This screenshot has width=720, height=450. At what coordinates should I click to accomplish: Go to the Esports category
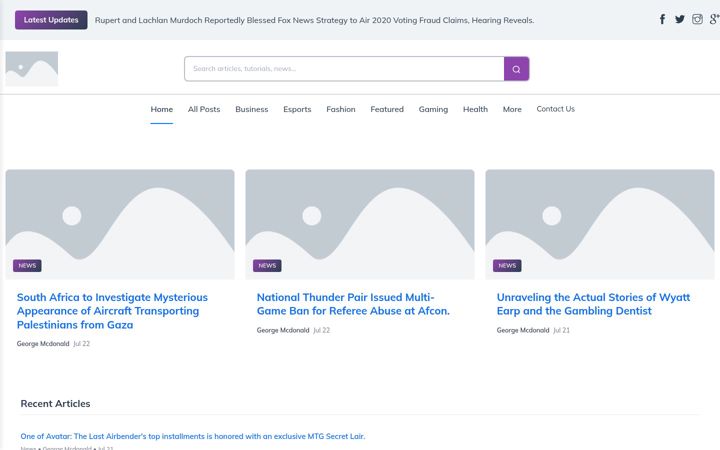[x=297, y=109]
